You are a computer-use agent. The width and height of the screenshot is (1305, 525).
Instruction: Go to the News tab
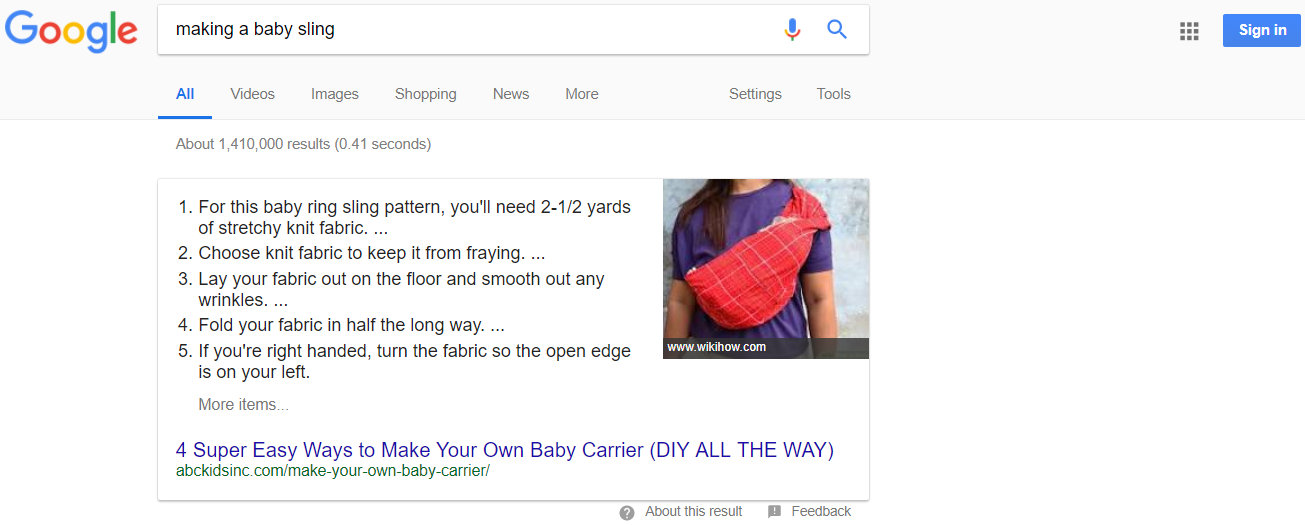coord(510,94)
